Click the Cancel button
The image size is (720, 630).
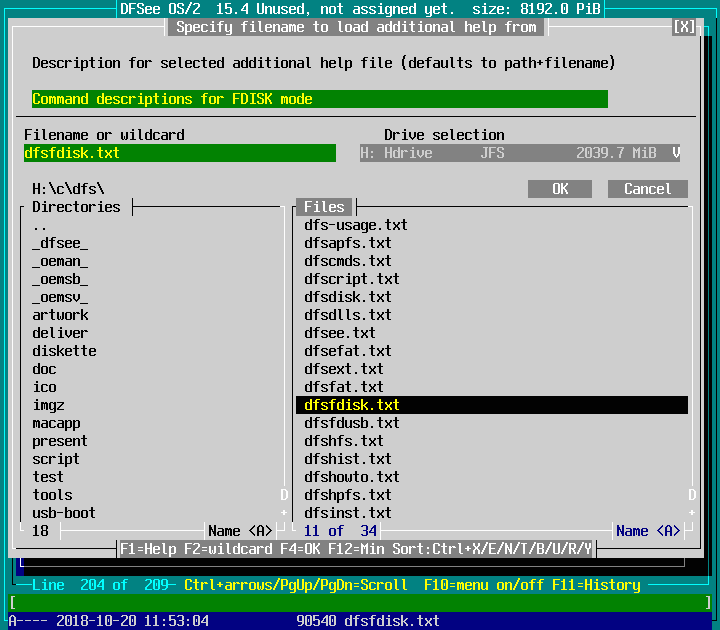coord(647,189)
